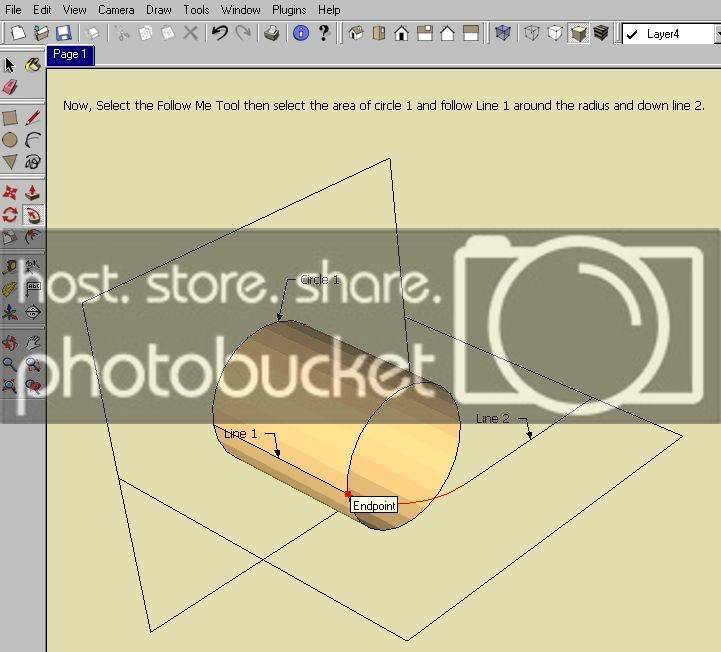This screenshot has height=652, width=721.
Task: Select the Rectangle tool
Action: tap(10, 118)
